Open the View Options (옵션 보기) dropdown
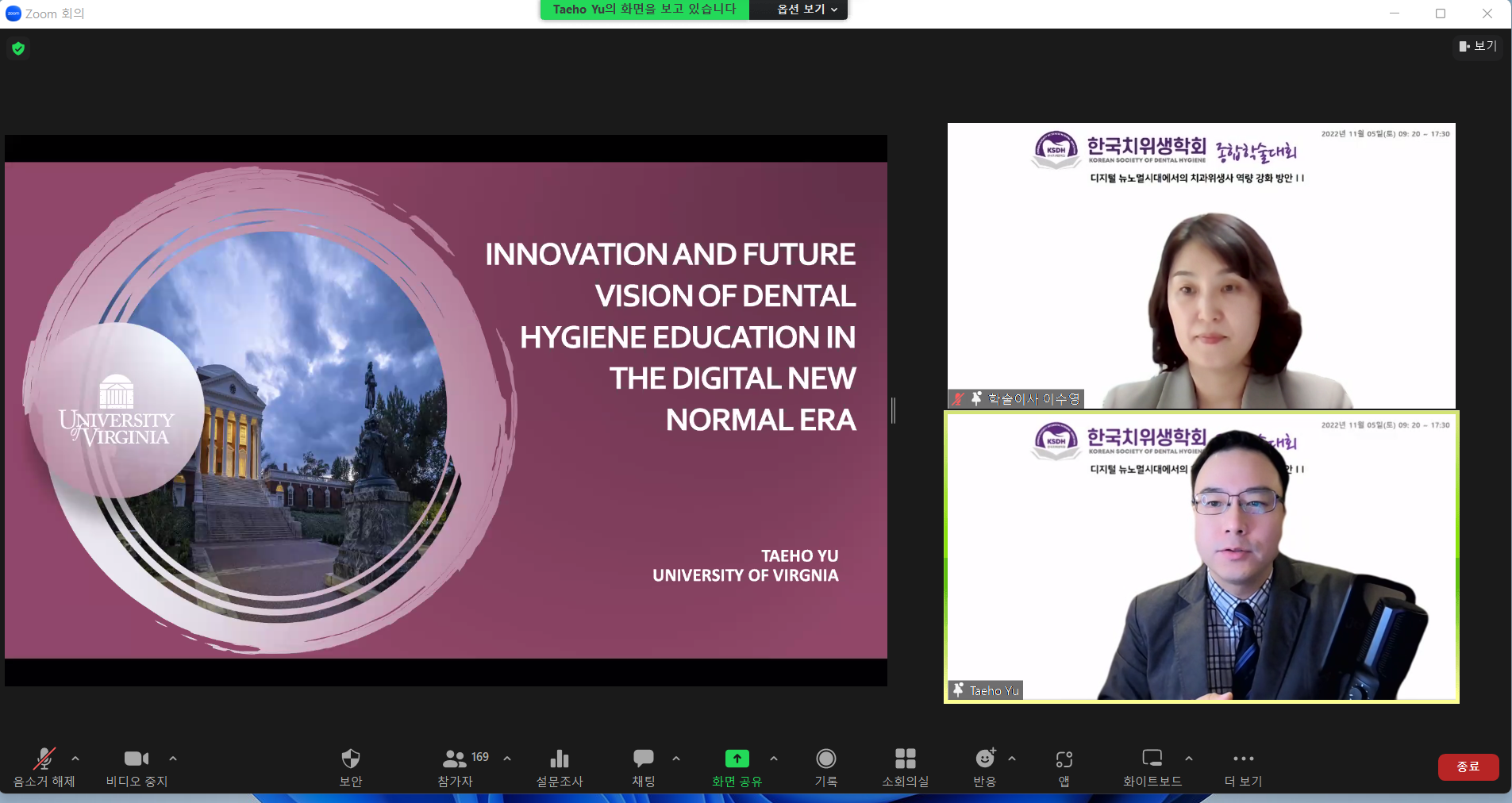 806,10
